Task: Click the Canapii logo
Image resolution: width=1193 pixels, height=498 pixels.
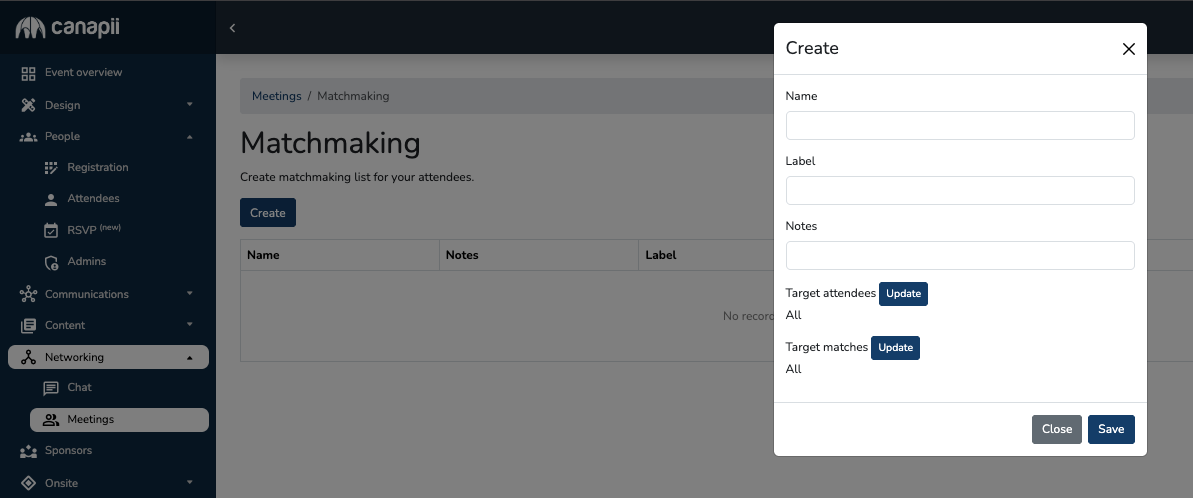Action: [68, 28]
